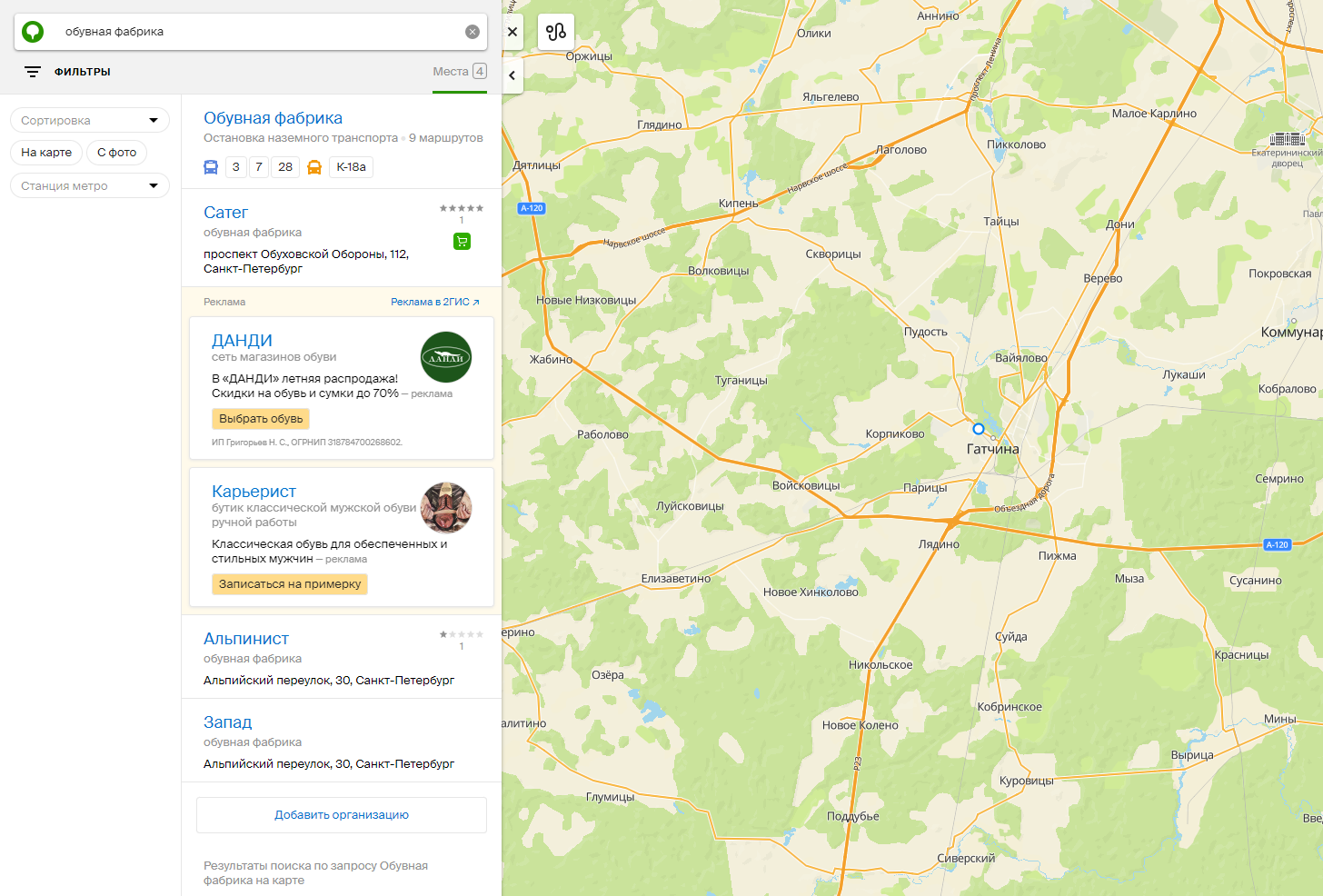The height and width of the screenshot is (896, 1323).
Task: Click the Пудость label on the map
Action: [926, 333]
